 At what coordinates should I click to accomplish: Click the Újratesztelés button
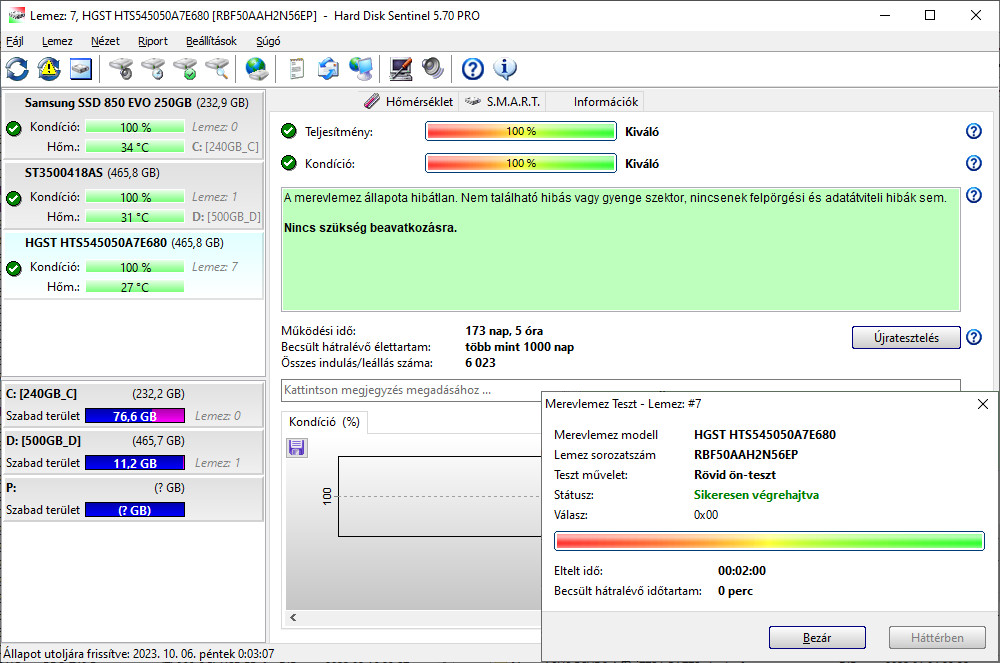click(906, 337)
